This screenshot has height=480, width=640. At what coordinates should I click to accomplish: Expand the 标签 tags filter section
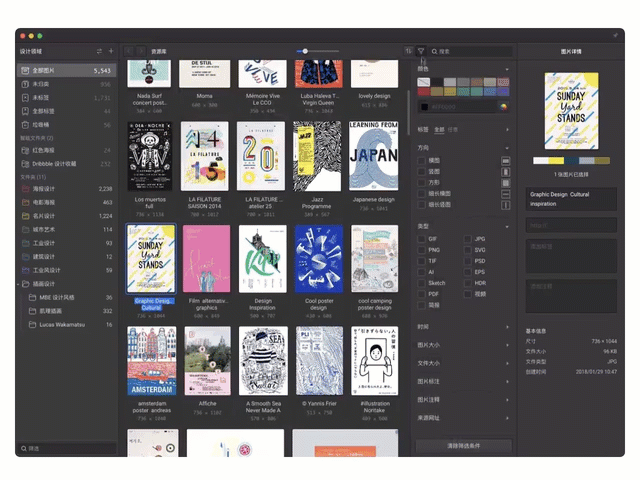point(507,130)
